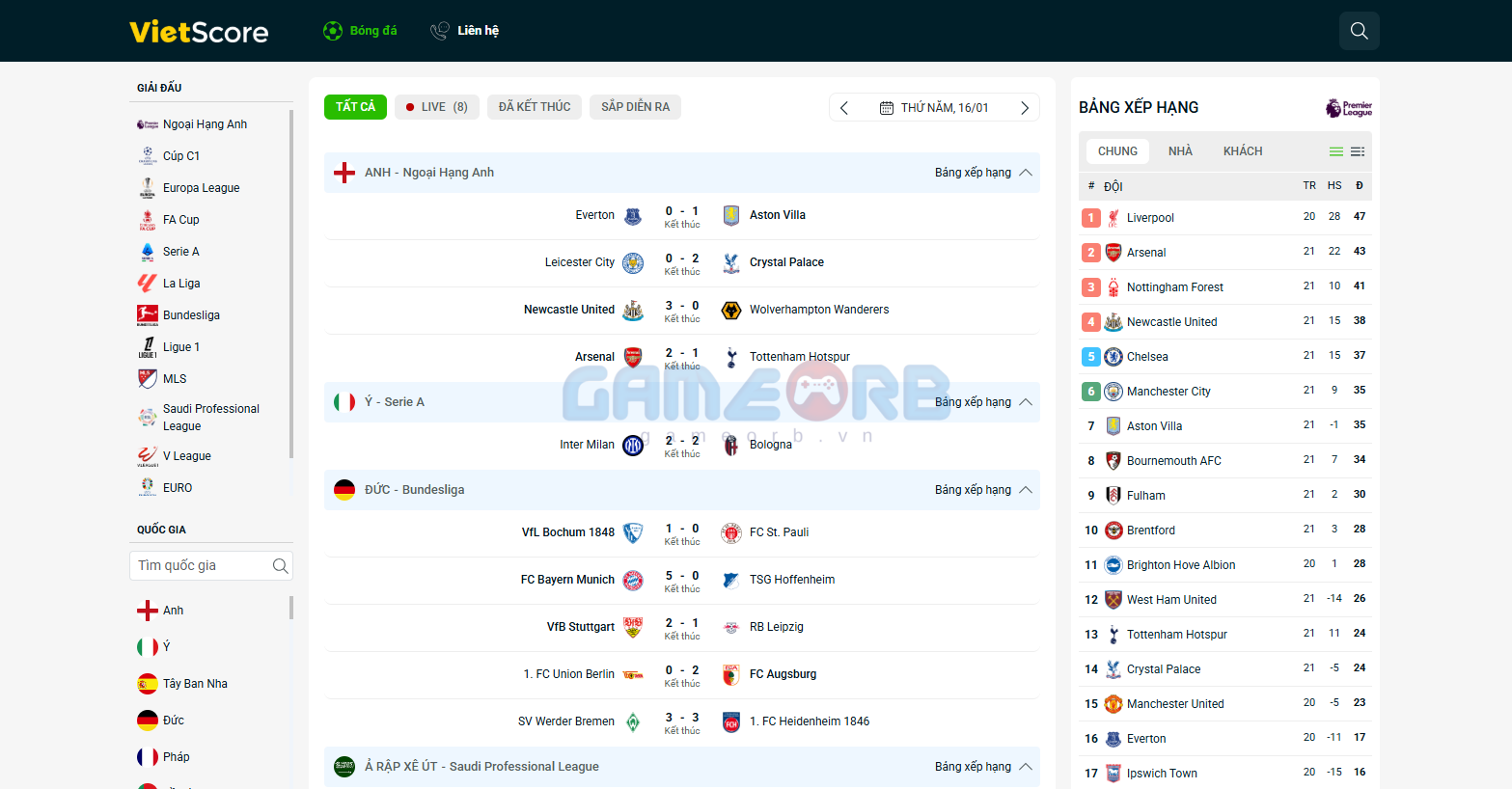Collapse the Ý - Serie A section

pyautogui.click(x=1026, y=402)
